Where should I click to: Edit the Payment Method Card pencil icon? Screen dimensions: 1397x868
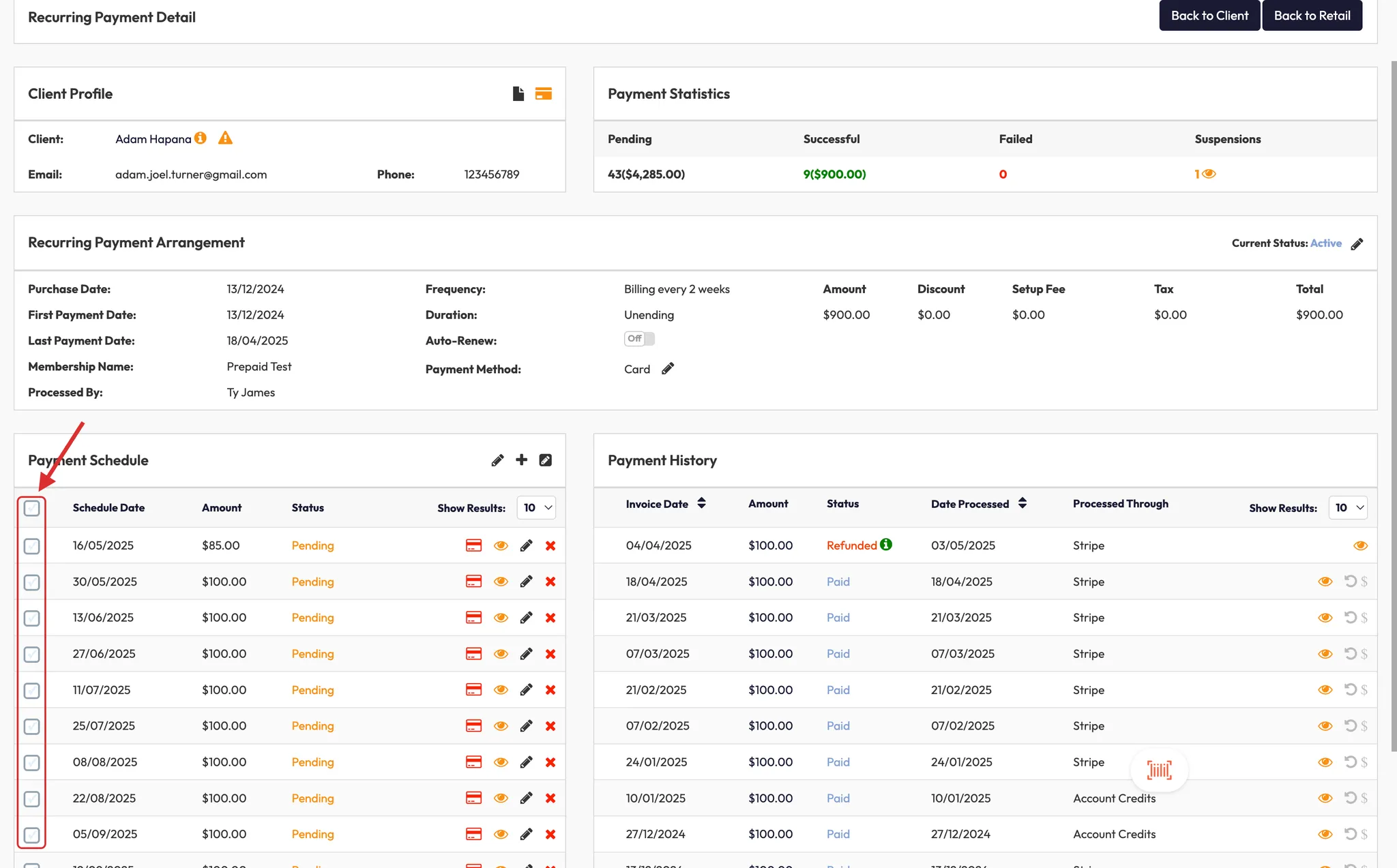[x=668, y=369]
